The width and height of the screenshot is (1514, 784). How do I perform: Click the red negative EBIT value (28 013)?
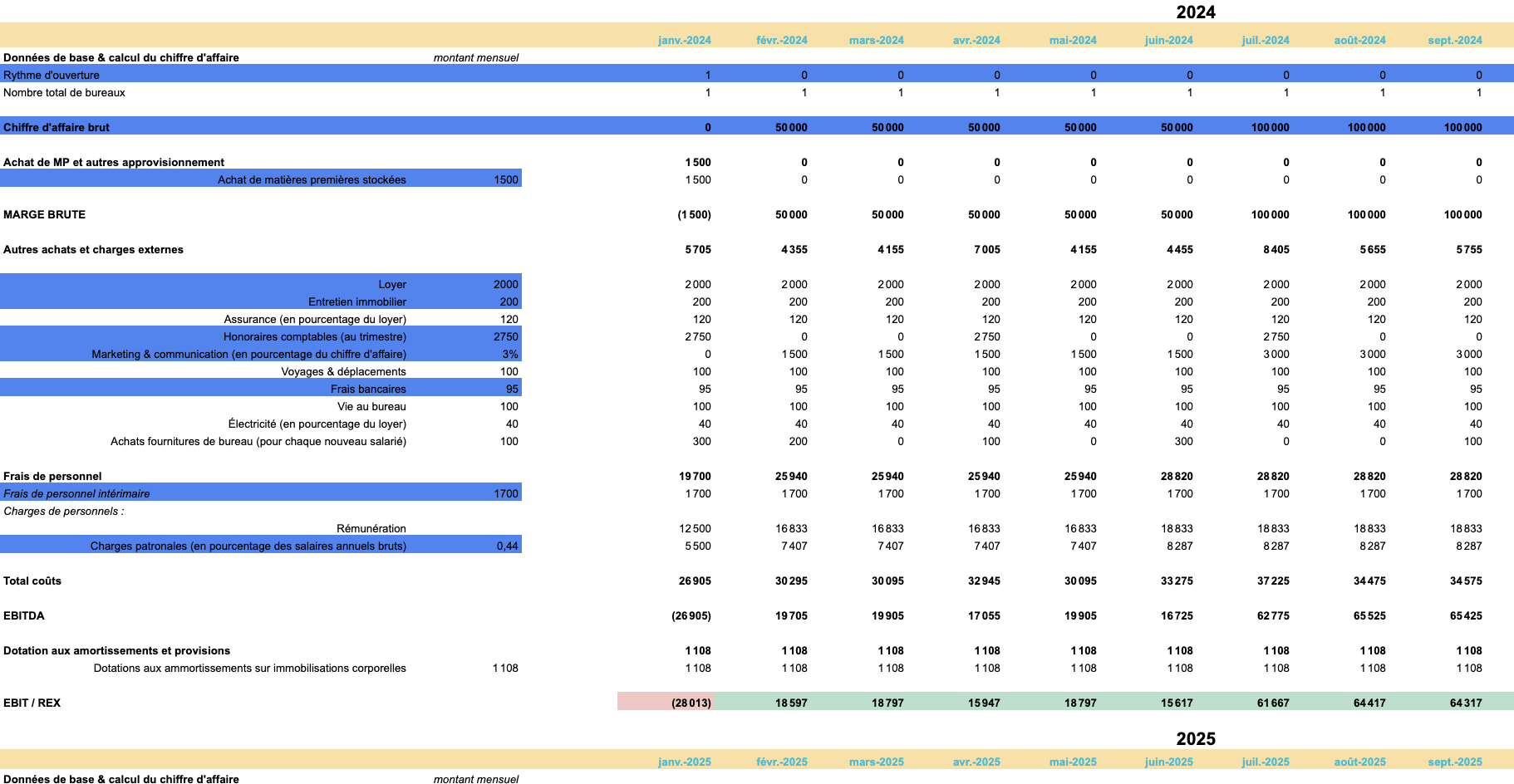pos(690,701)
